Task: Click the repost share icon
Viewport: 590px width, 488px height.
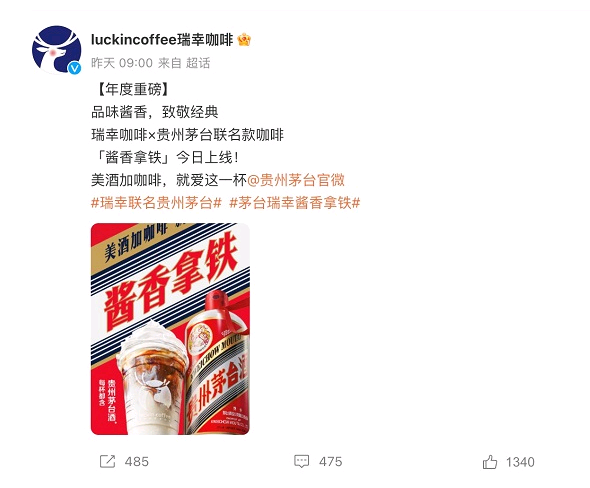Action: [x=107, y=461]
